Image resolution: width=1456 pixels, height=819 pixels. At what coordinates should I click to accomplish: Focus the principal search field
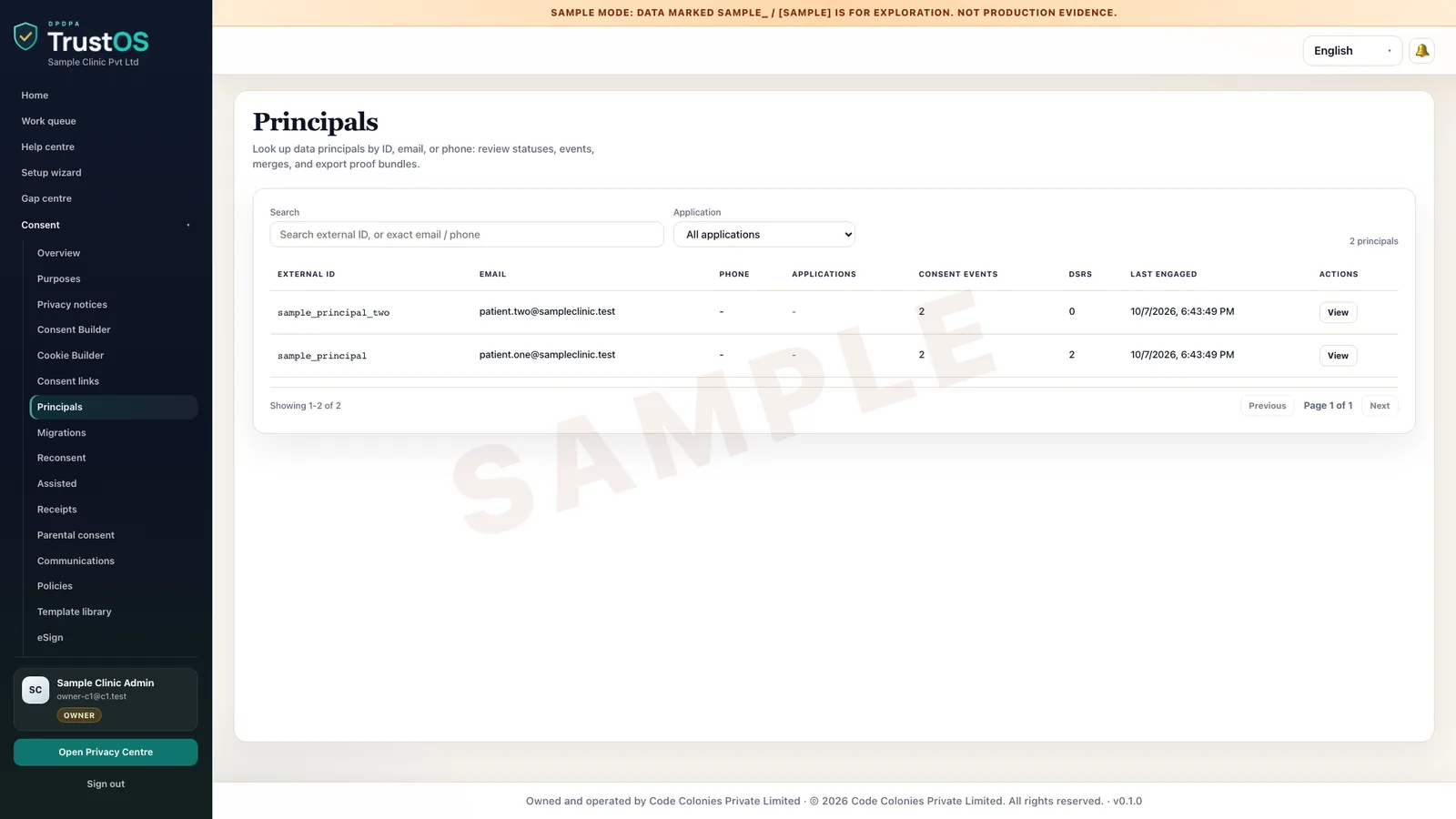tap(467, 235)
